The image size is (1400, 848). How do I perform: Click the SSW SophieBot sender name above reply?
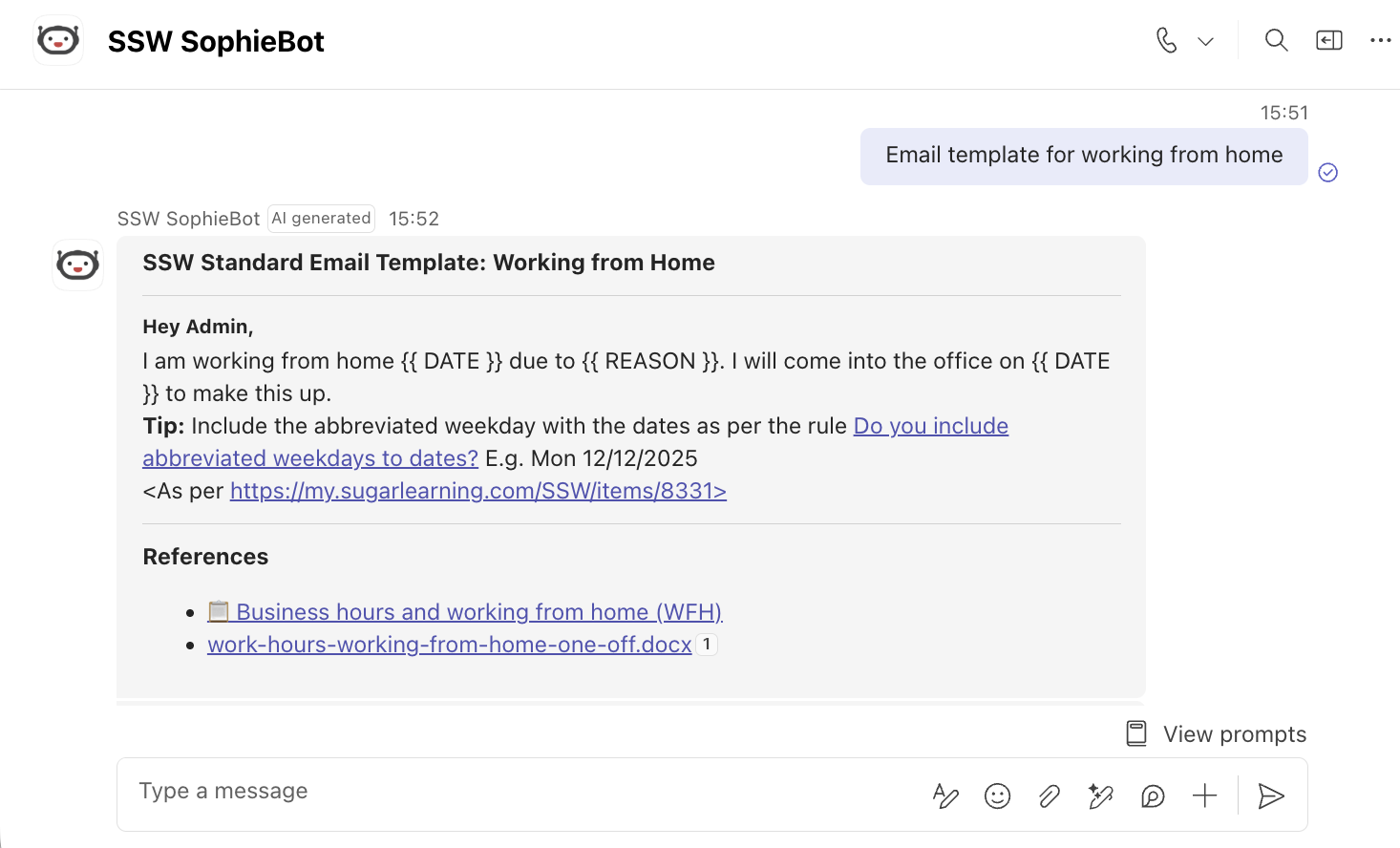click(x=188, y=219)
